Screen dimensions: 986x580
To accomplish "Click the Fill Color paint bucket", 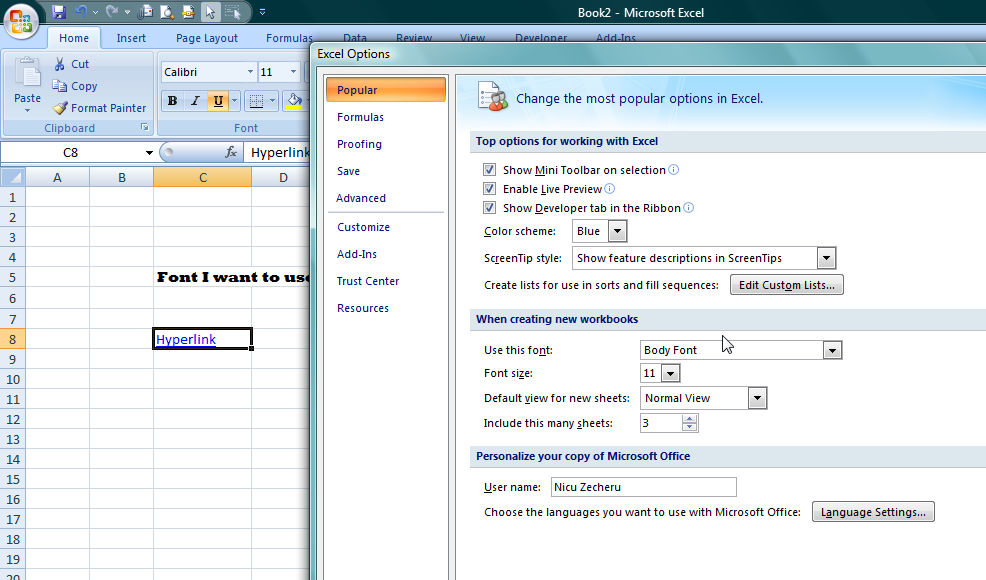I will click(x=294, y=101).
